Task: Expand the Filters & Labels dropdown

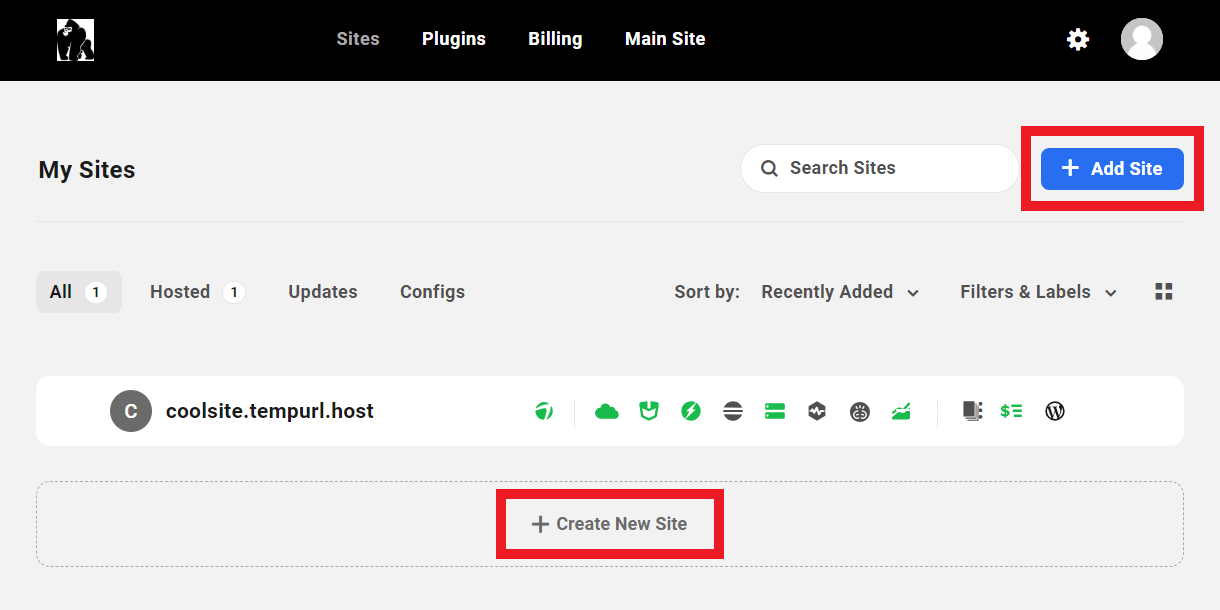Action: [x=1039, y=292]
